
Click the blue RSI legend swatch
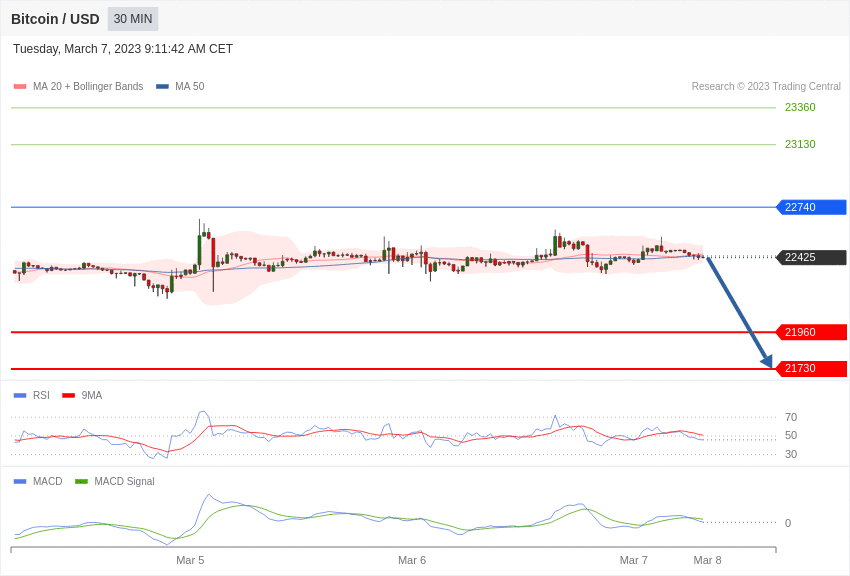pos(20,396)
